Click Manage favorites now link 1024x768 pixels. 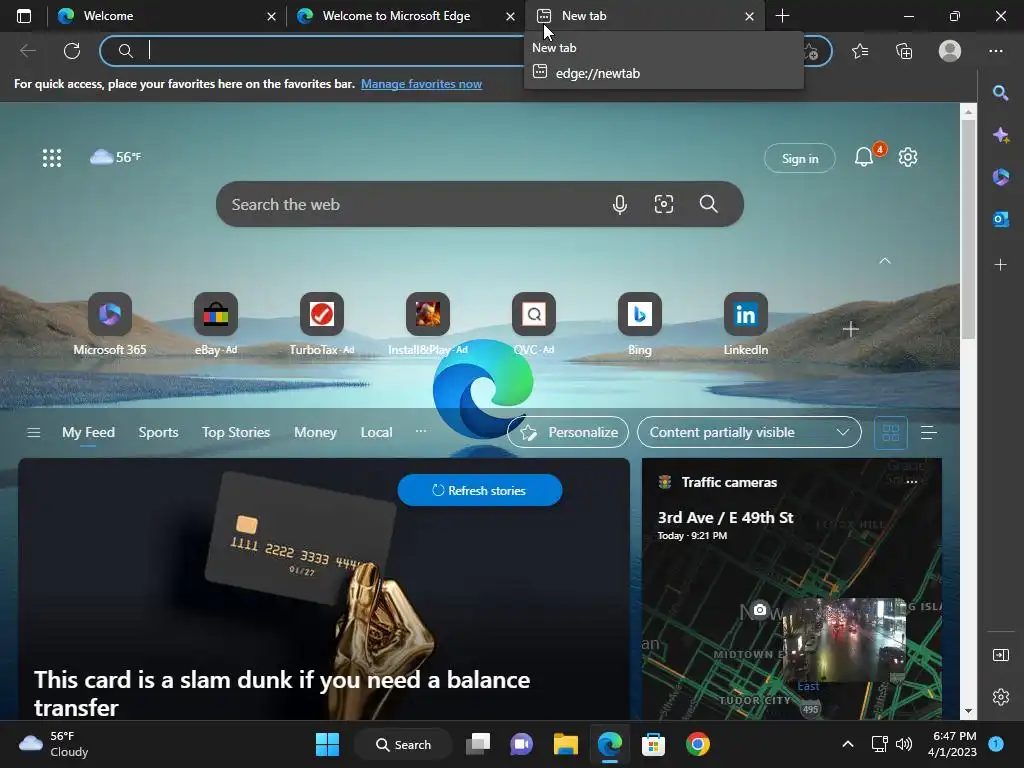pos(421,84)
